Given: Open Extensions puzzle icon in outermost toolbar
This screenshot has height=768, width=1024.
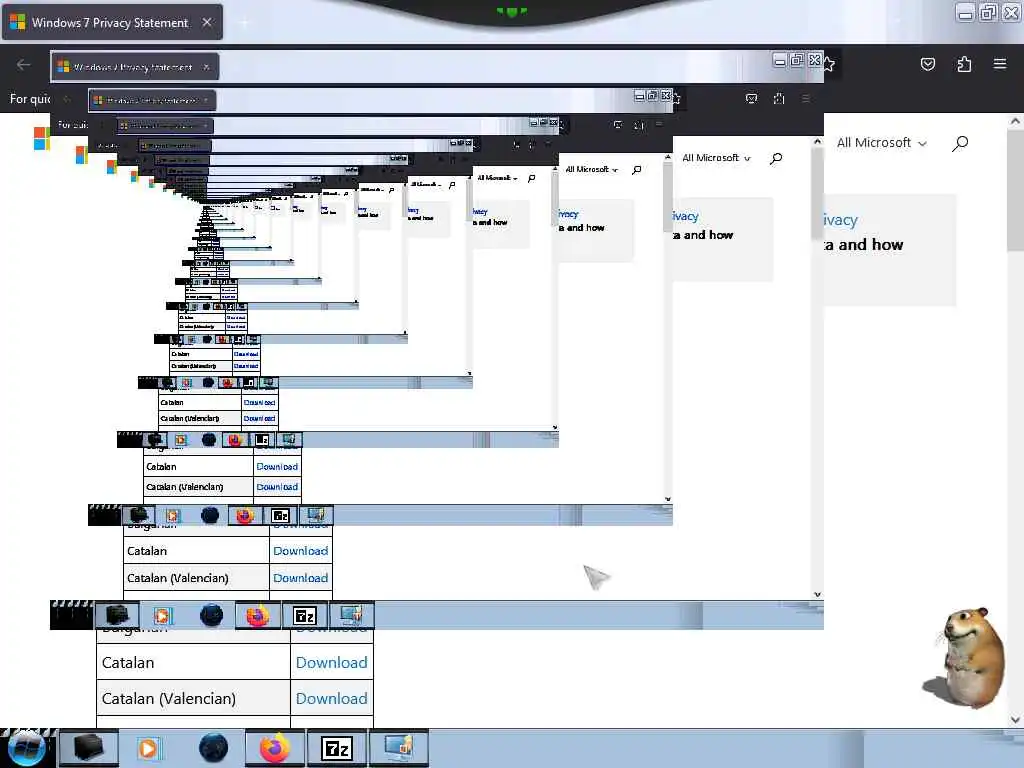Looking at the screenshot, I should pyautogui.click(x=964, y=64).
